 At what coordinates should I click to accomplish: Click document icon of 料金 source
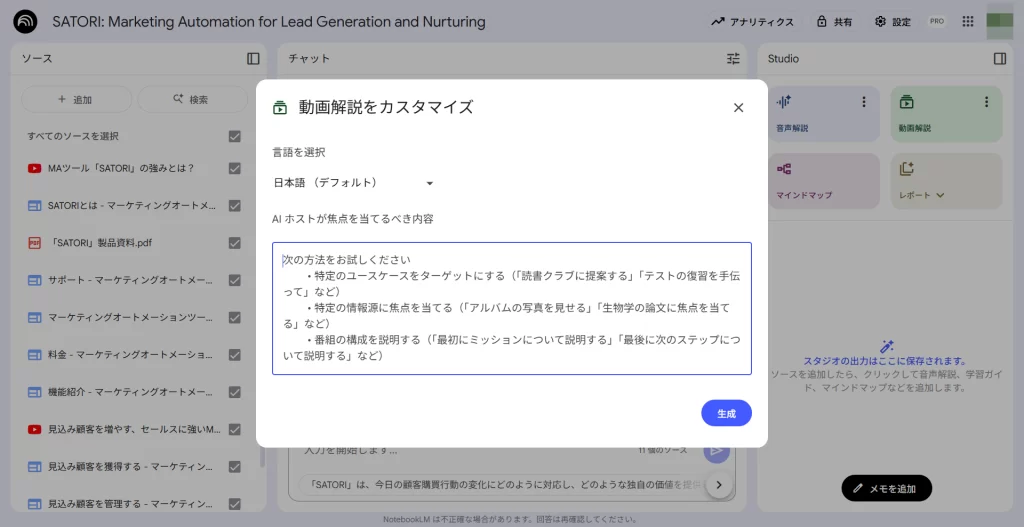click(35, 355)
